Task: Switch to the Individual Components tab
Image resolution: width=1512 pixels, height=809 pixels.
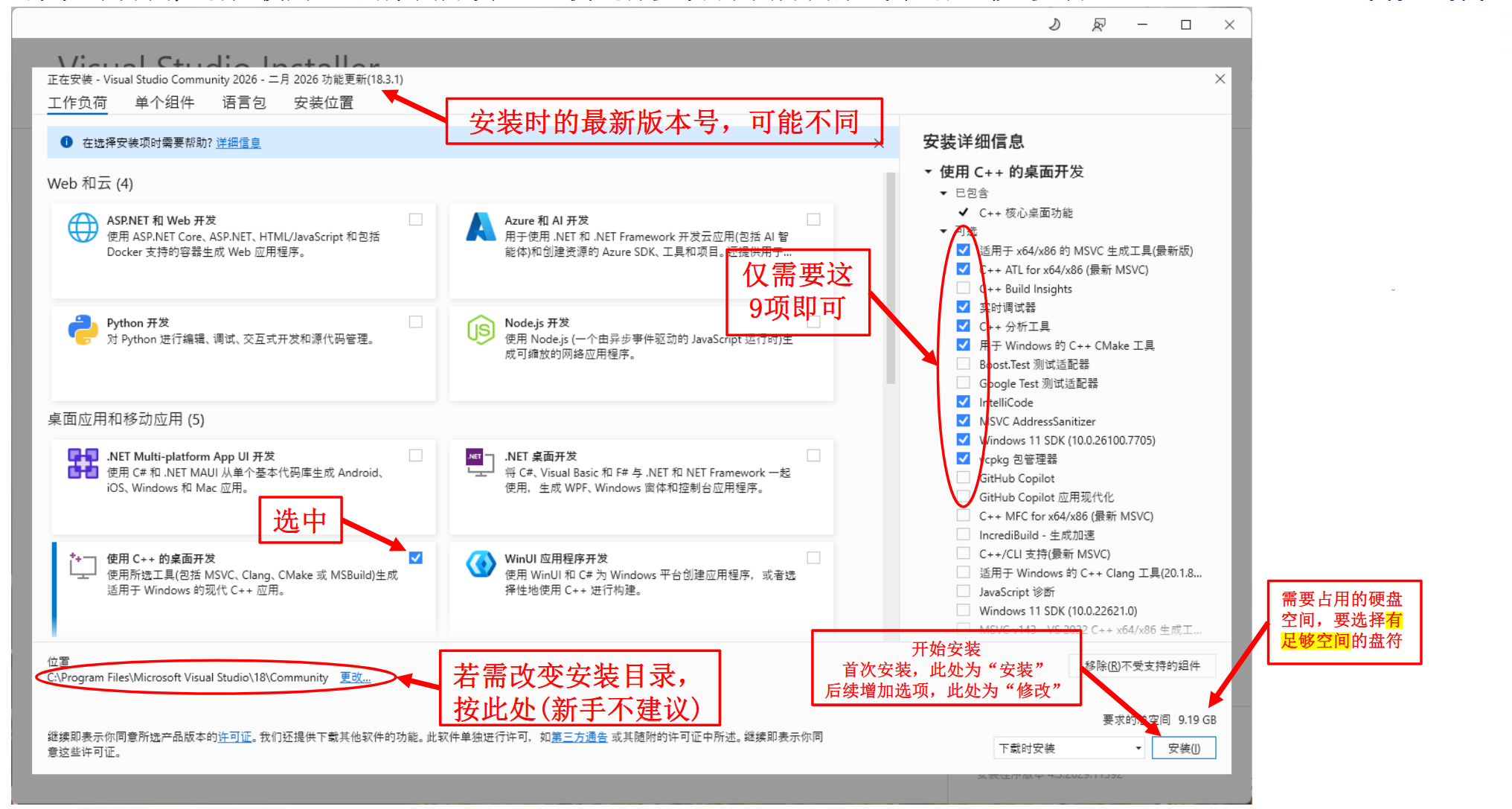Action: point(164,103)
